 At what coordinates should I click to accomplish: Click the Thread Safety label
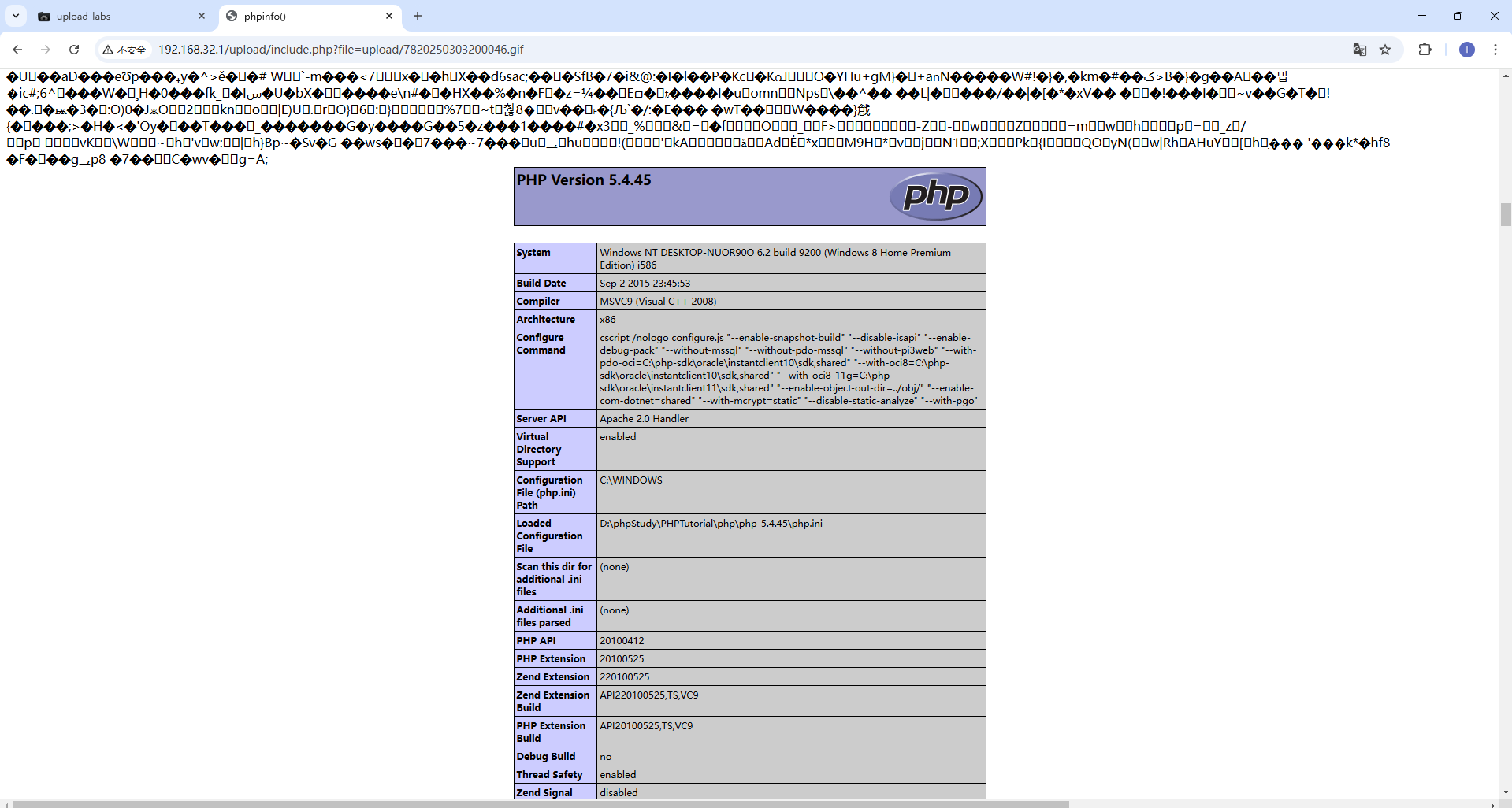549,775
